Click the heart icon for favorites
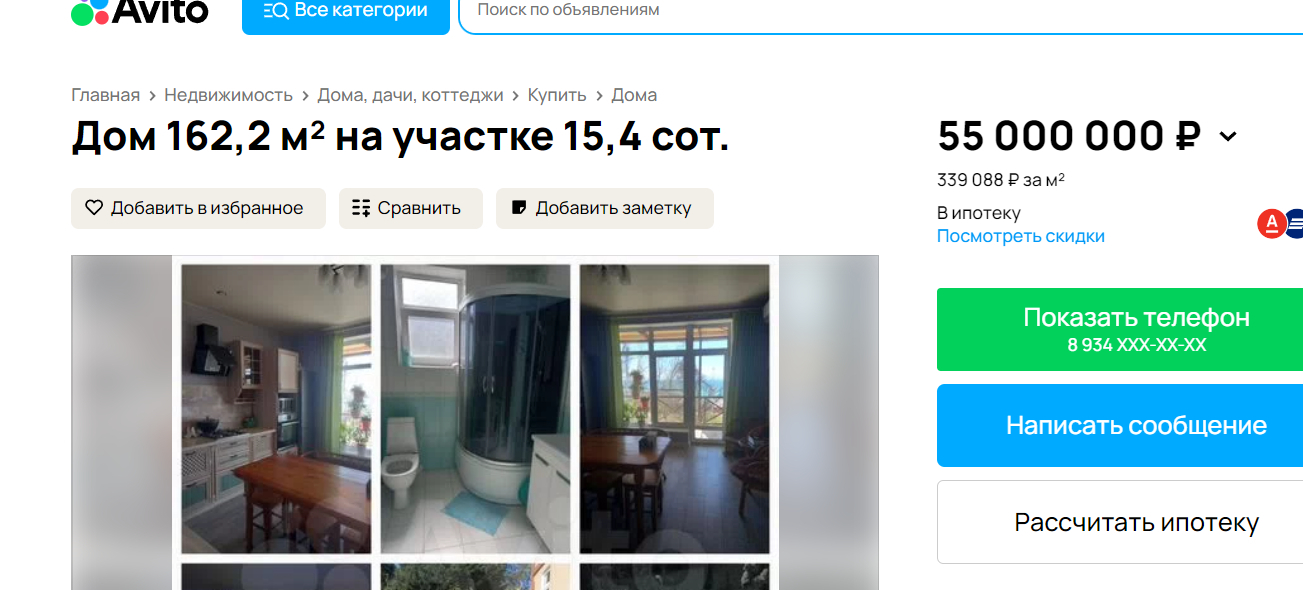 point(94,208)
